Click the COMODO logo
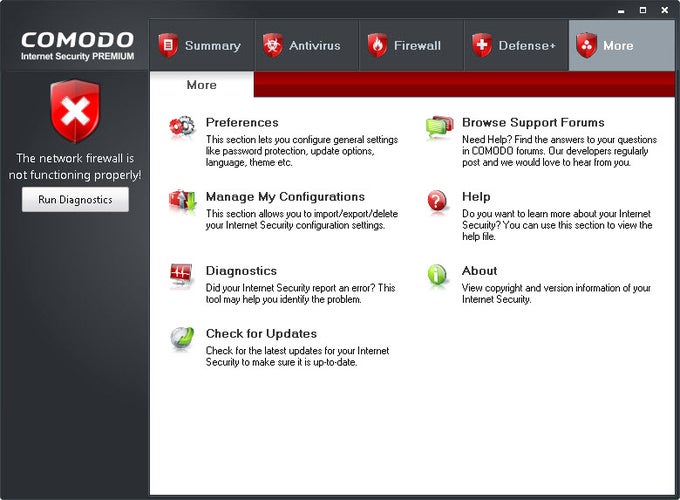 tap(77, 45)
